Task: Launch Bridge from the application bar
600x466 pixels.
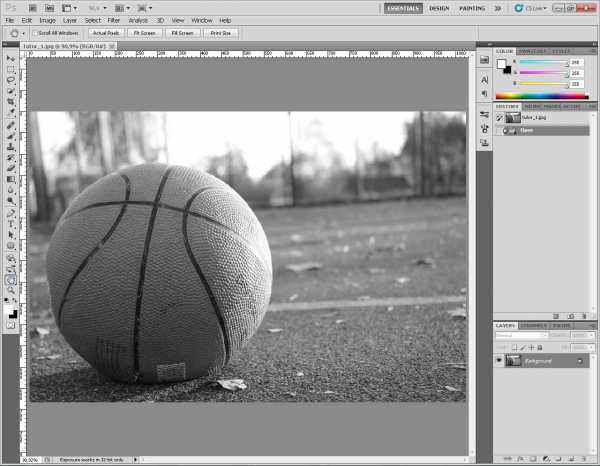Action: point(33,8)
